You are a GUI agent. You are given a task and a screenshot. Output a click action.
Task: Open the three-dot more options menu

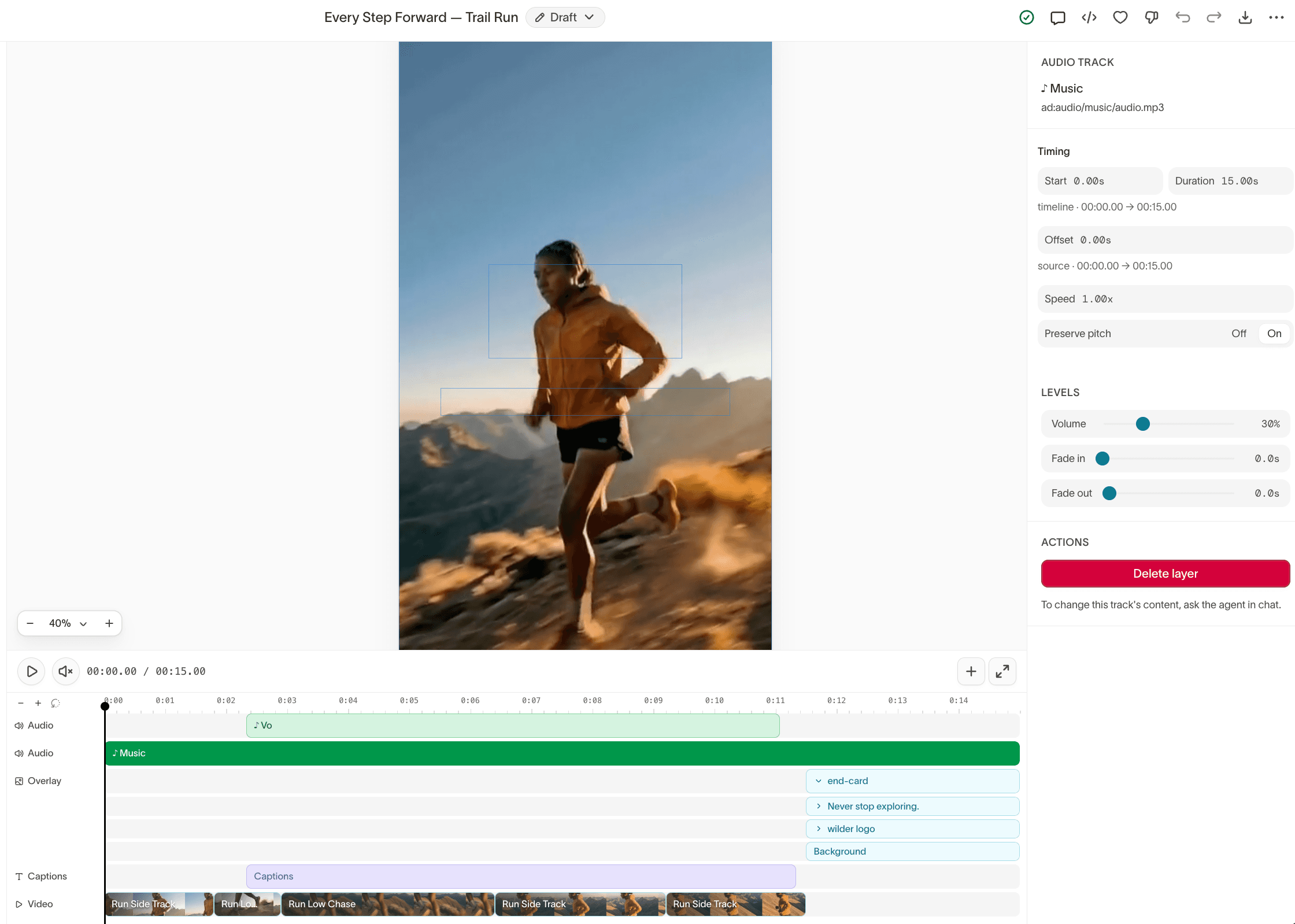pos(1276,17)
